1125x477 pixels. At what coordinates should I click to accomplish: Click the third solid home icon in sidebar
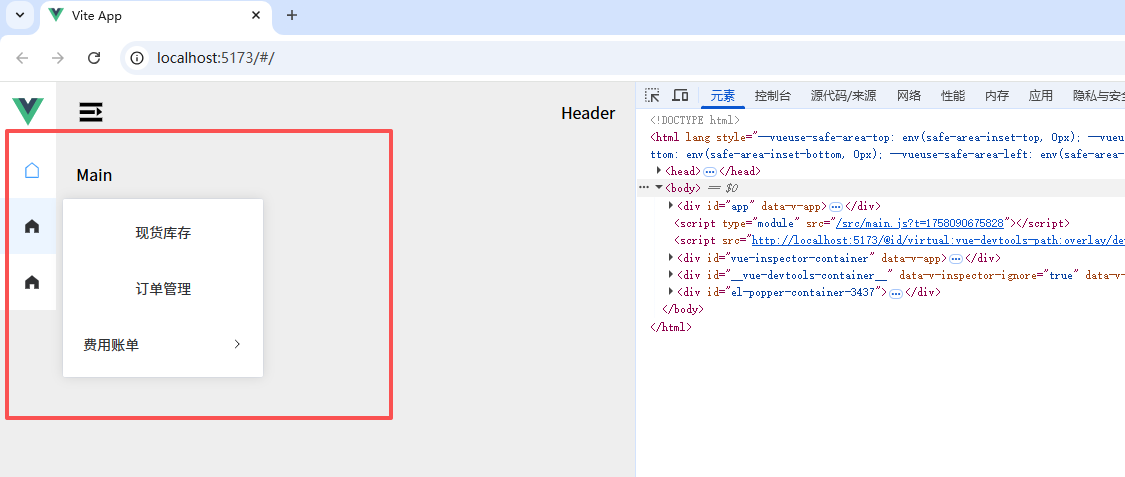pyautogui.click(x=32, y=282)
